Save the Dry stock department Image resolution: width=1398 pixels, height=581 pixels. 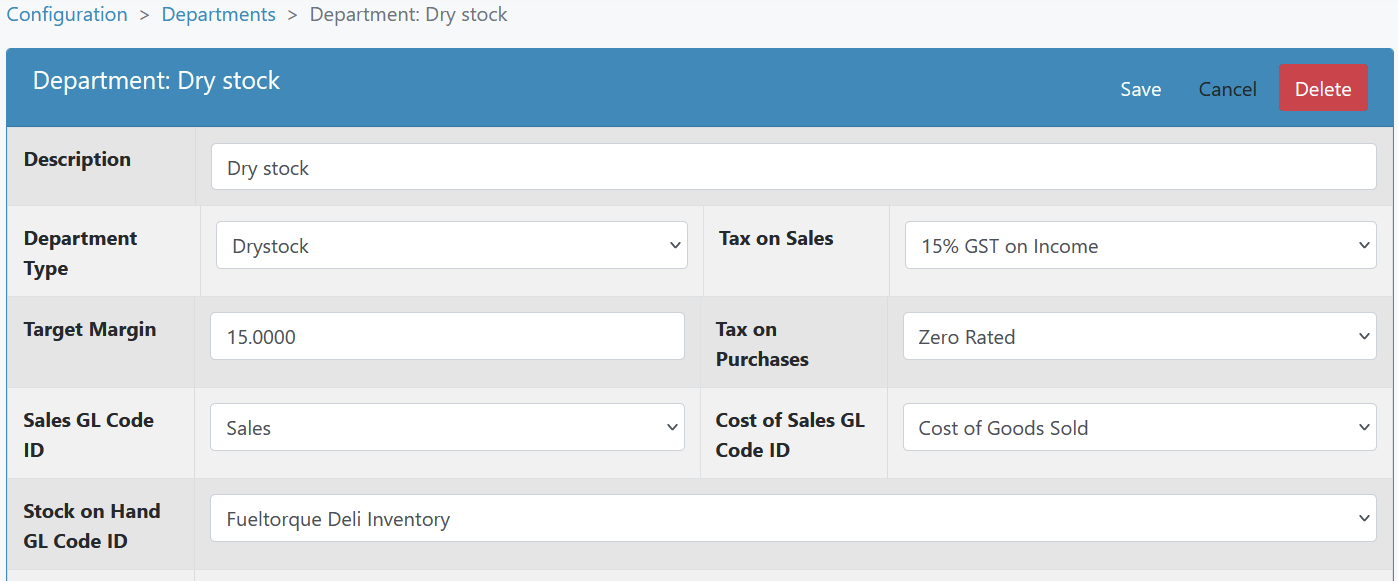coord(1140,89)
